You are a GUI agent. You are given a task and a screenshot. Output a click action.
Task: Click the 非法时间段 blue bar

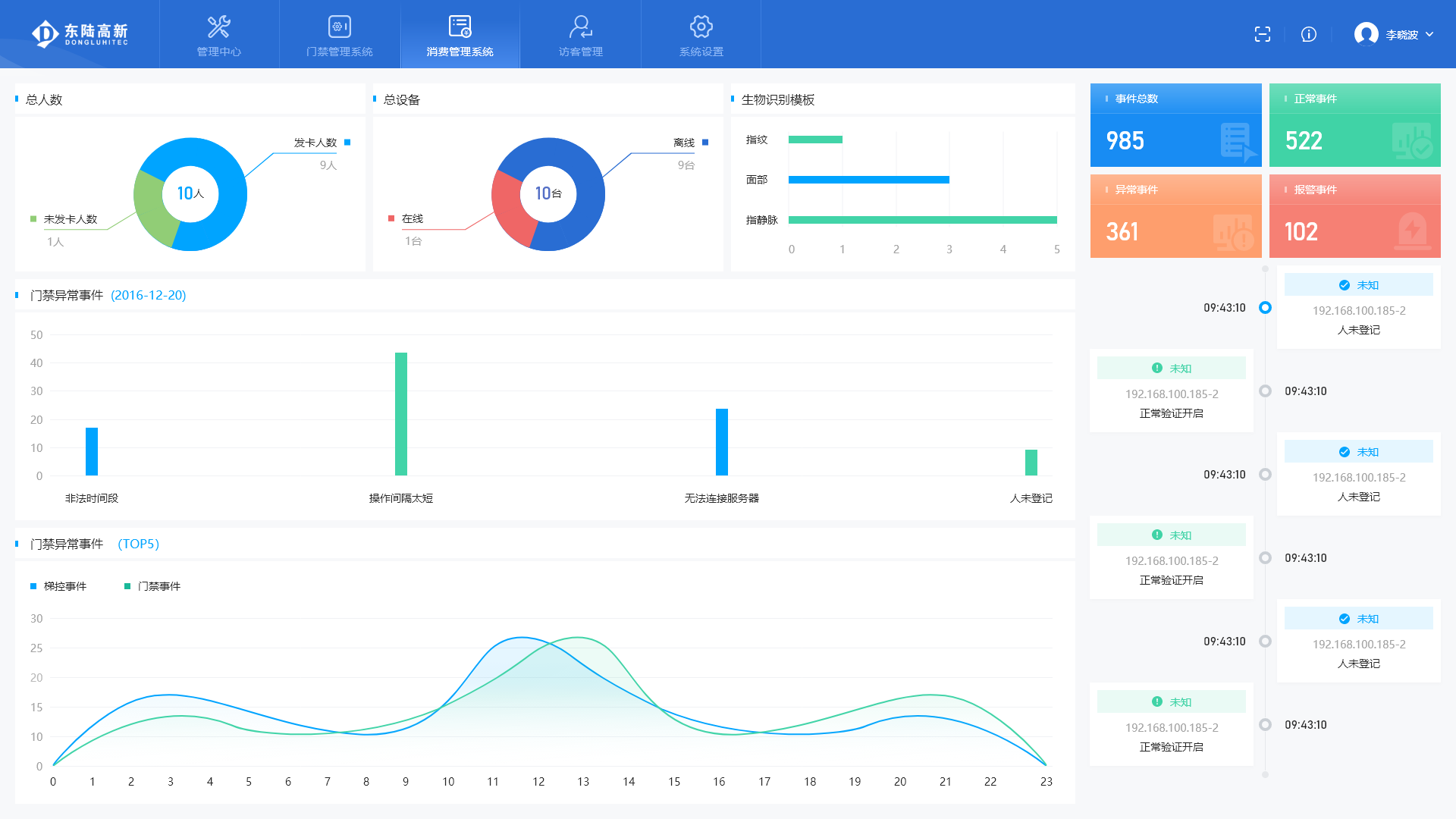(x=92, y=451)
